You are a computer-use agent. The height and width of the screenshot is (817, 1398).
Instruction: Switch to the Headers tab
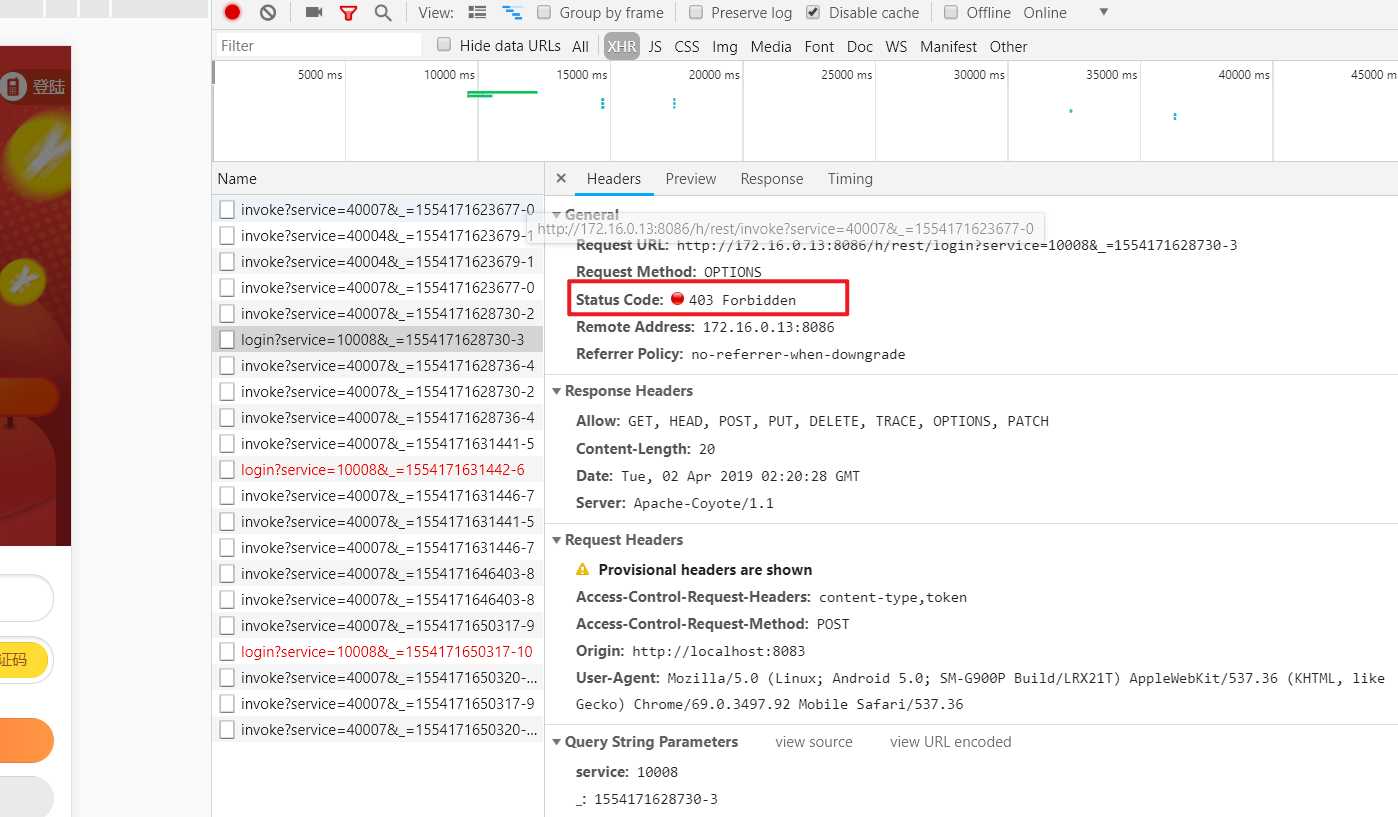coord(614,178)
